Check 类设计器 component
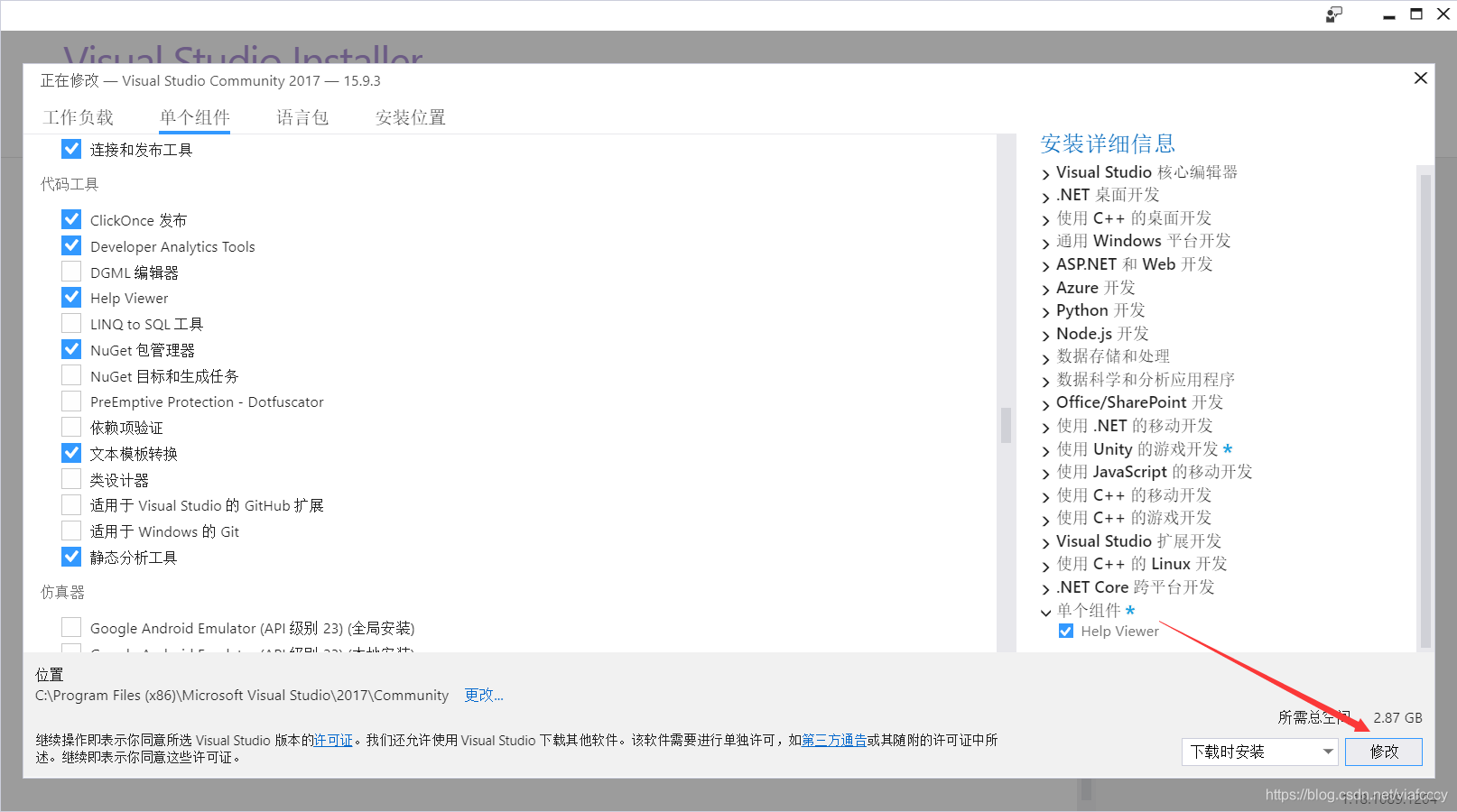Viewport: 1457px width, 812px height. coord(71,479)
